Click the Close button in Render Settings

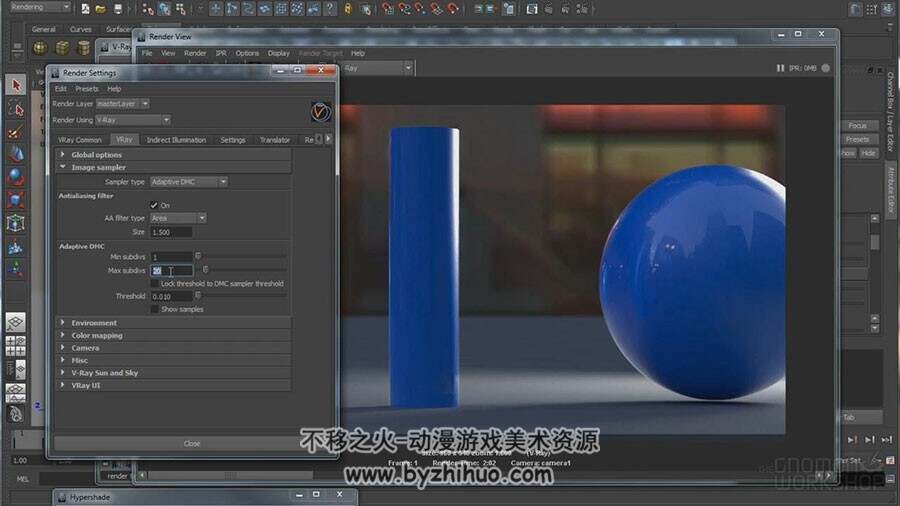[192, 443]
